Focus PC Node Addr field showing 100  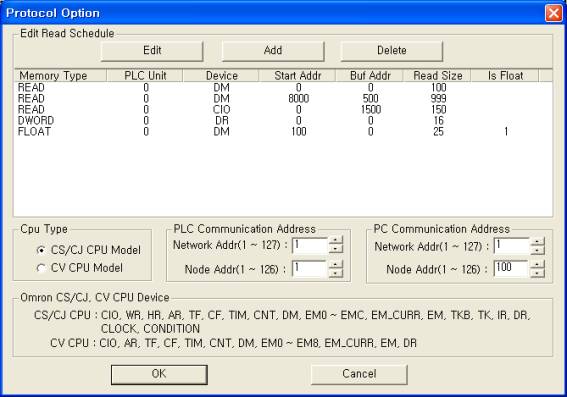(x=511, y=269)
